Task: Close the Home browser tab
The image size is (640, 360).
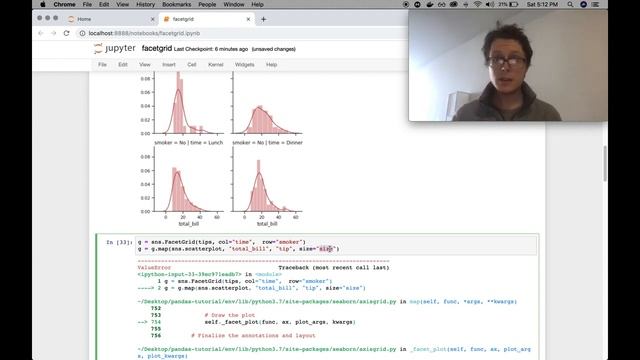Action: click(x=153, y=19)
